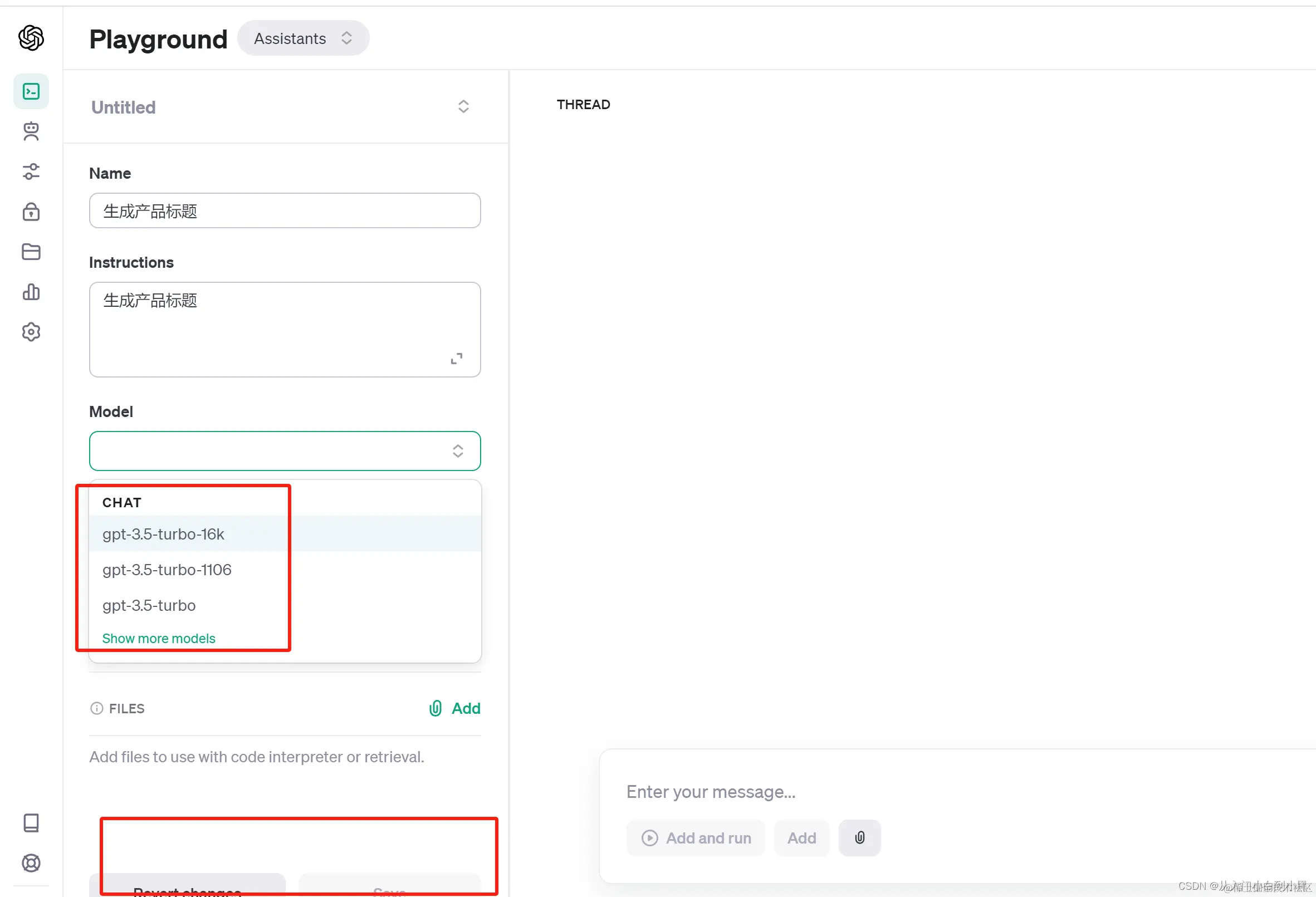Screen dimensions: 1316x897
Task: Open the Playground sidebar icon
Action: (31, 91)
